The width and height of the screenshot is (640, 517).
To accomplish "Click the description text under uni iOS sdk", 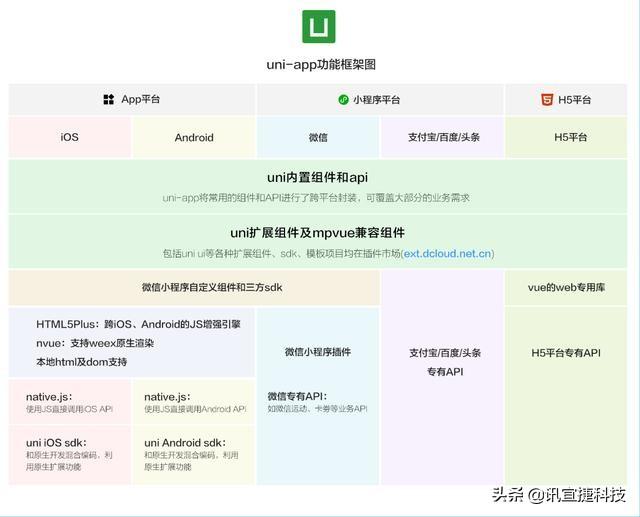I will click(x=69, y=461).
